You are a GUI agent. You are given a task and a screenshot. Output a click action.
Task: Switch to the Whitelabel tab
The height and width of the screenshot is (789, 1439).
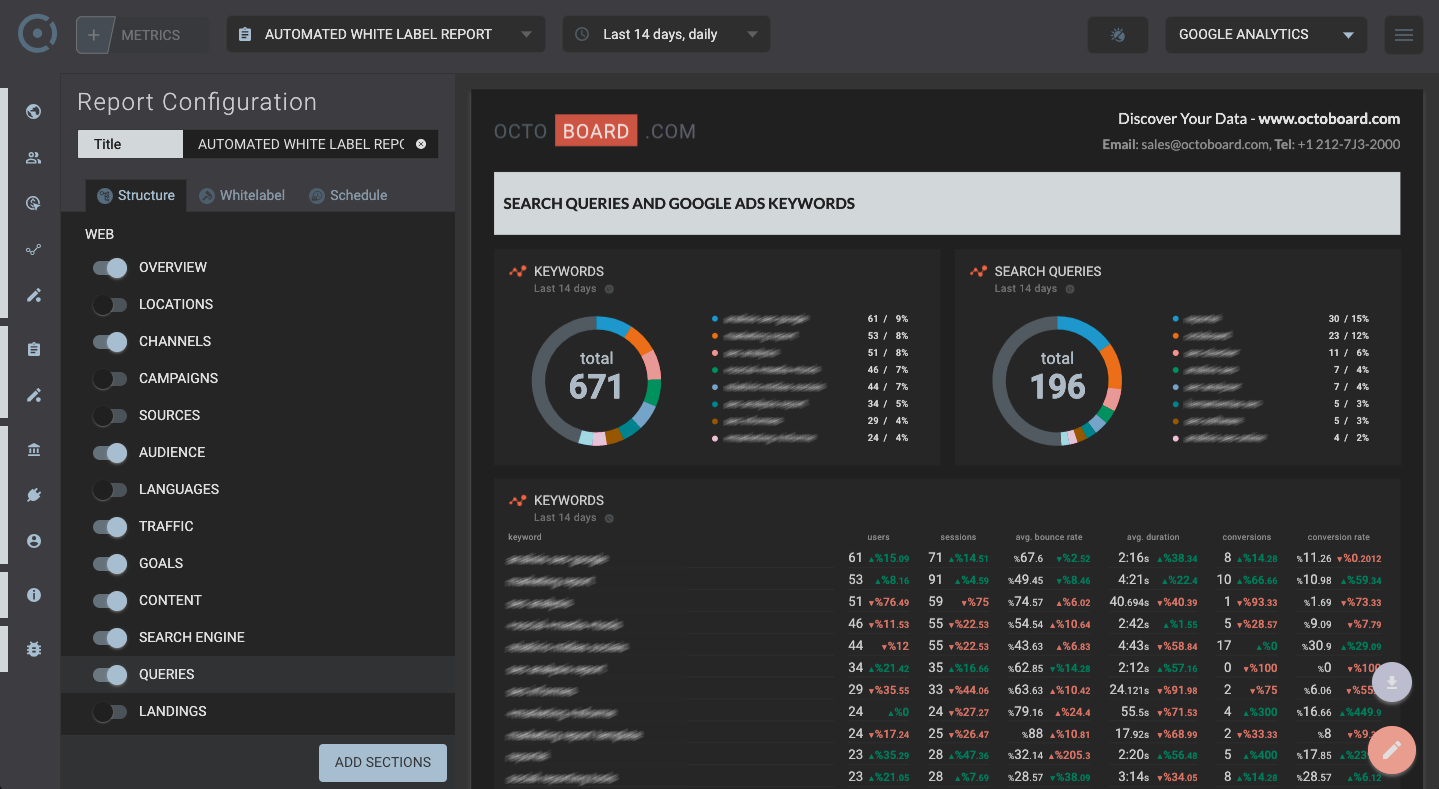tap(242, 195)
